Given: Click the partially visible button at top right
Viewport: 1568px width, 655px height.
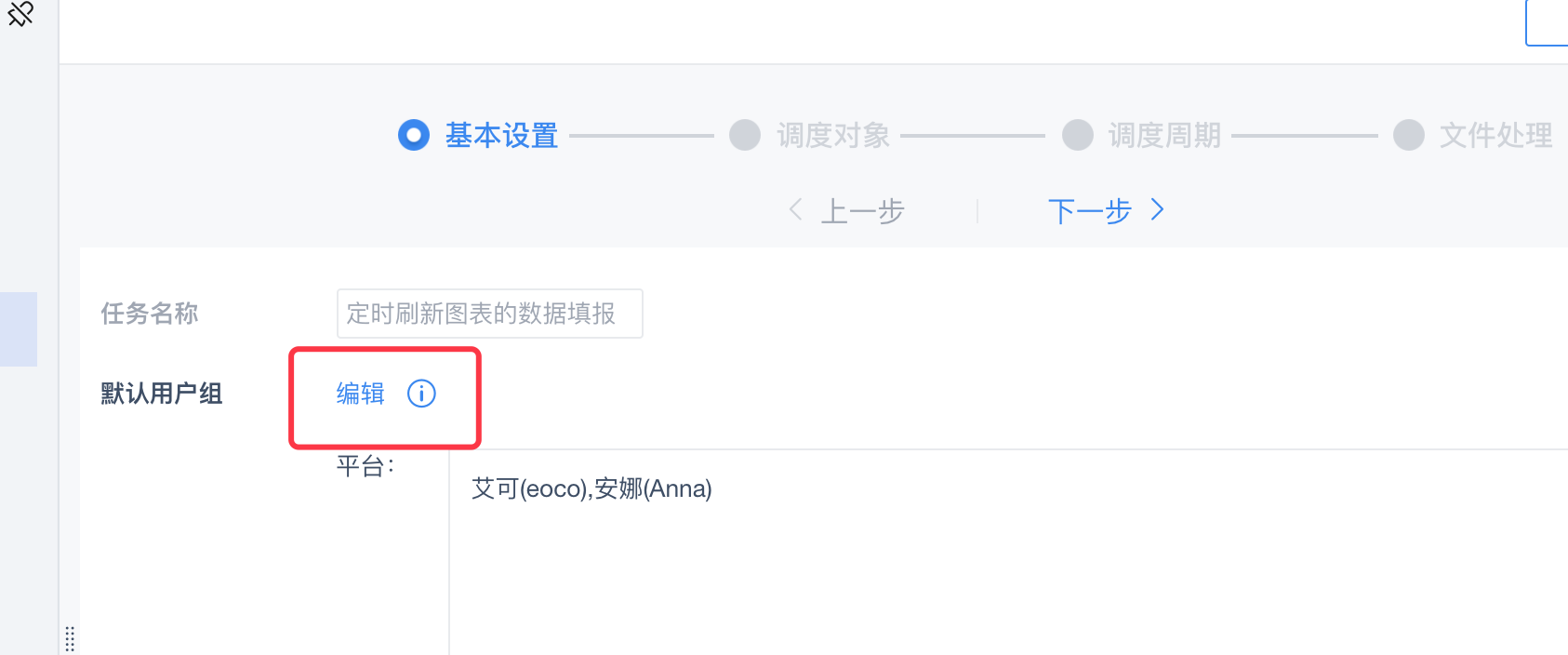Looking at the screenshot, I should coord(1547,22).
